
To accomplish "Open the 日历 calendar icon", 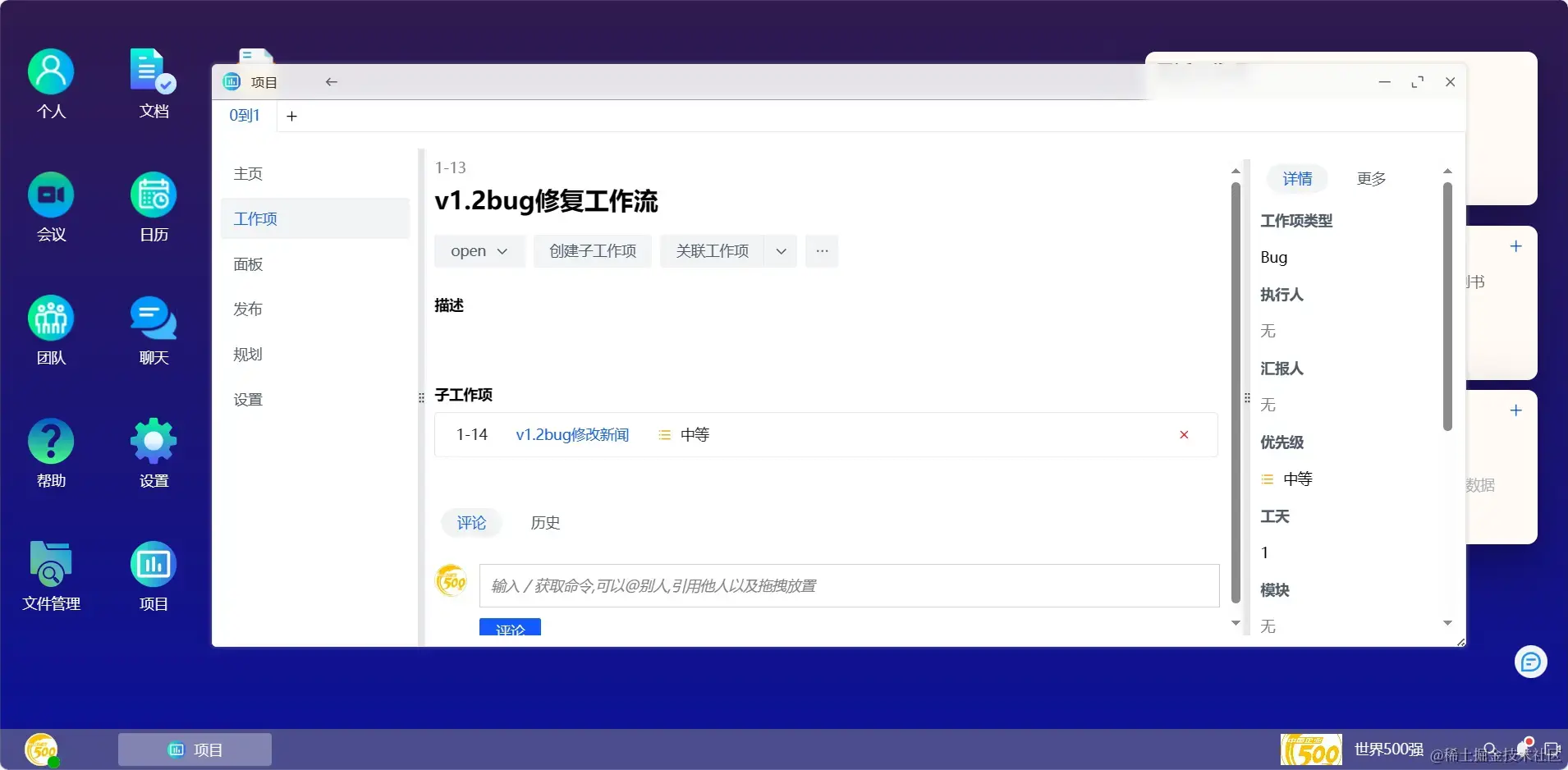I will 154,206.
